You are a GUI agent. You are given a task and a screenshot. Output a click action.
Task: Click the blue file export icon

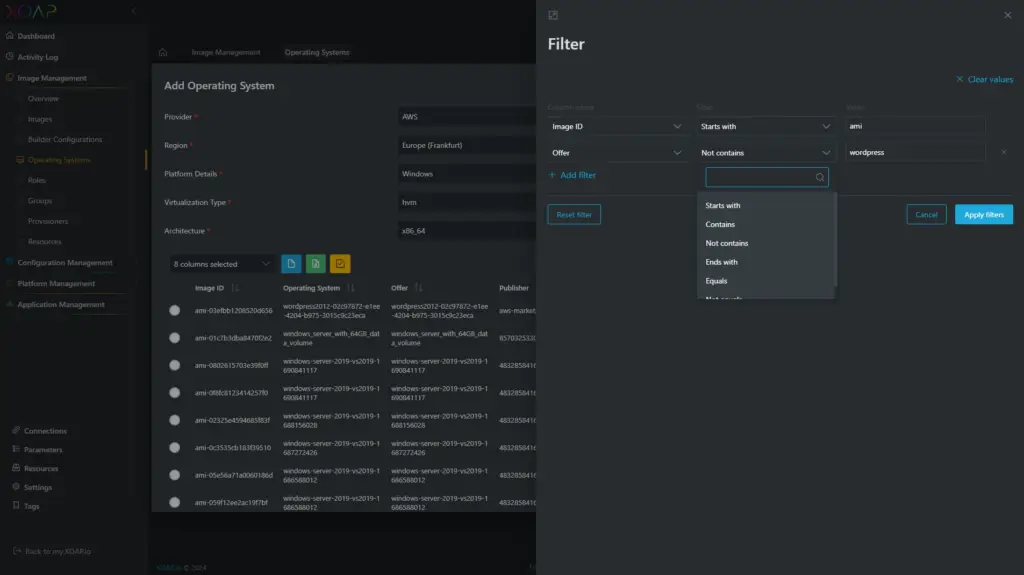pyautogui.click(x=291, y=264)
